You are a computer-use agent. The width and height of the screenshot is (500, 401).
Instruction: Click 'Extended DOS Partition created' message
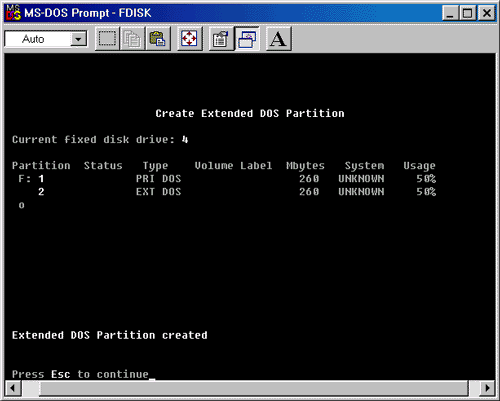(x=110, y=335)
